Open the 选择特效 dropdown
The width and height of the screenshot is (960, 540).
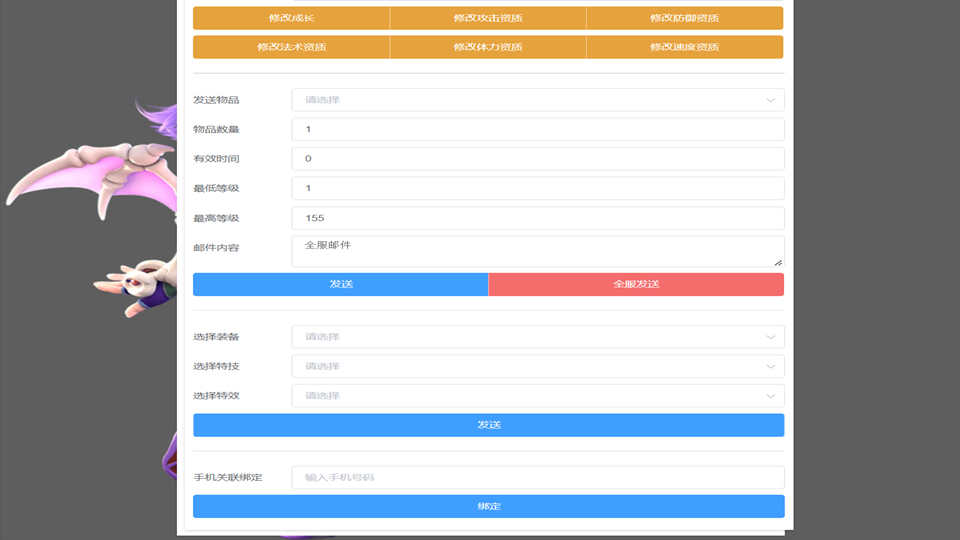point(538,396)
